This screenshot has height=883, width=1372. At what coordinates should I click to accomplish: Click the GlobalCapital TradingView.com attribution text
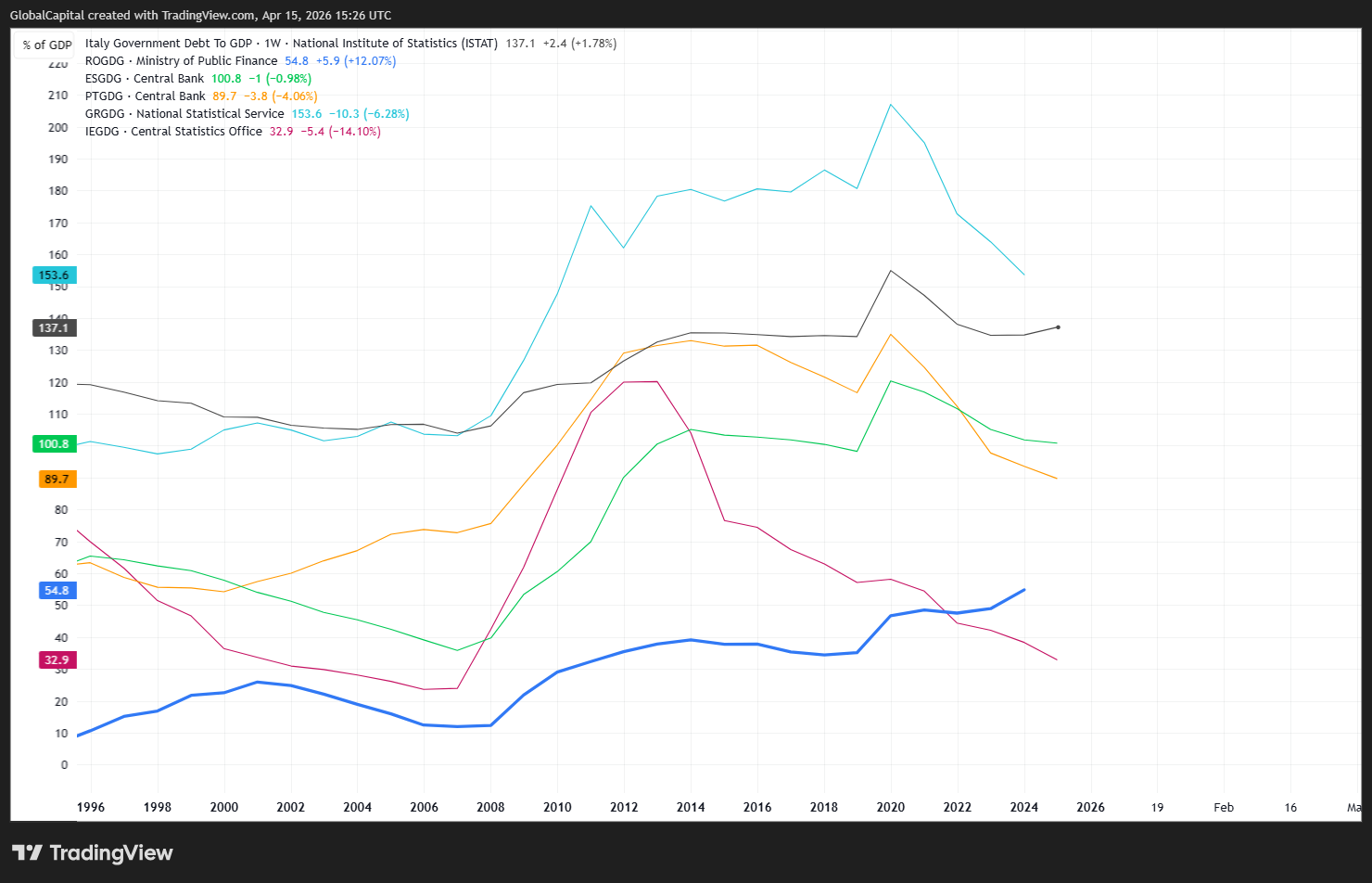click(200, 16)
